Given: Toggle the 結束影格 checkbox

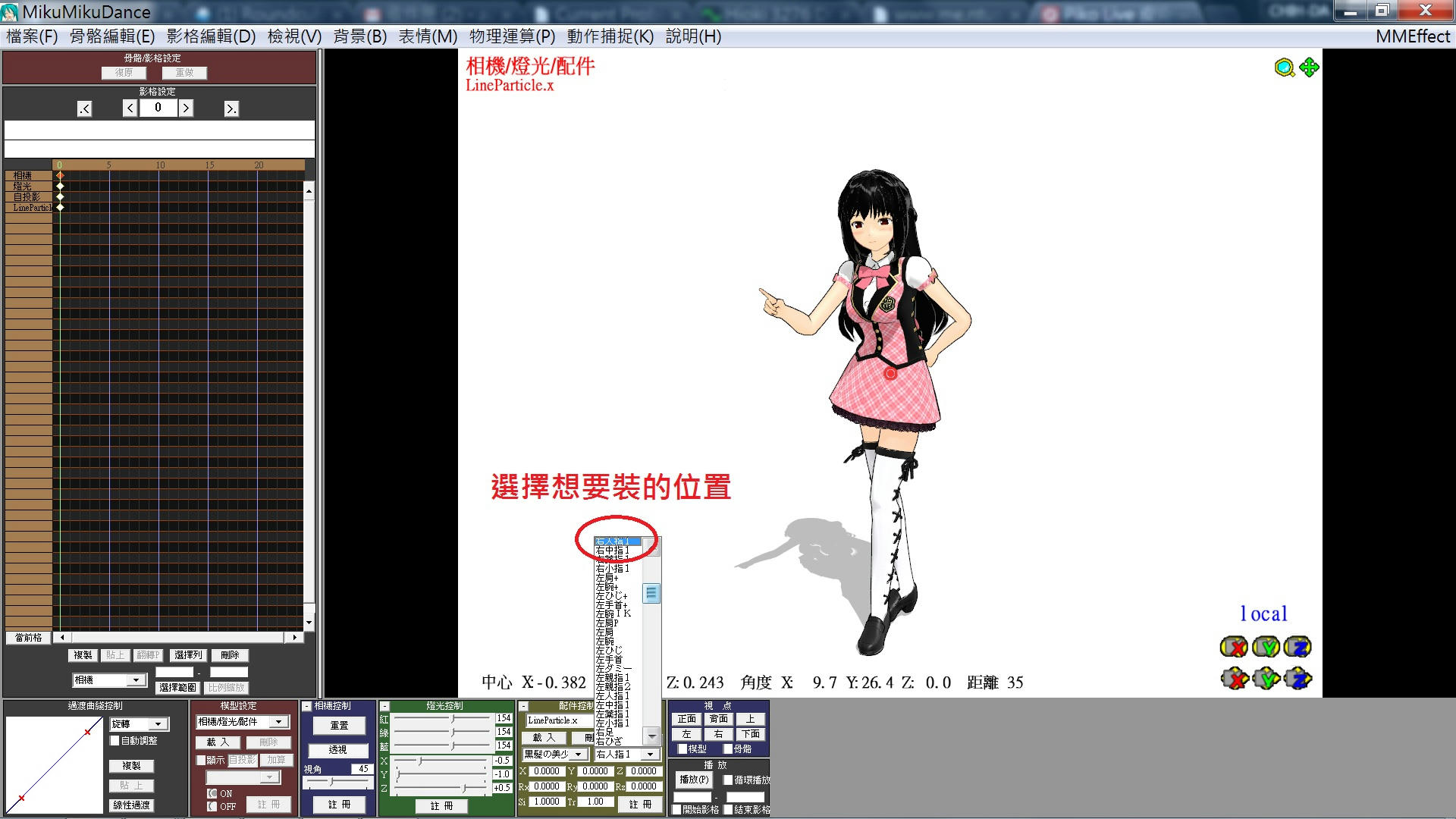Looking at the screenshot, I should coord(728,810).
